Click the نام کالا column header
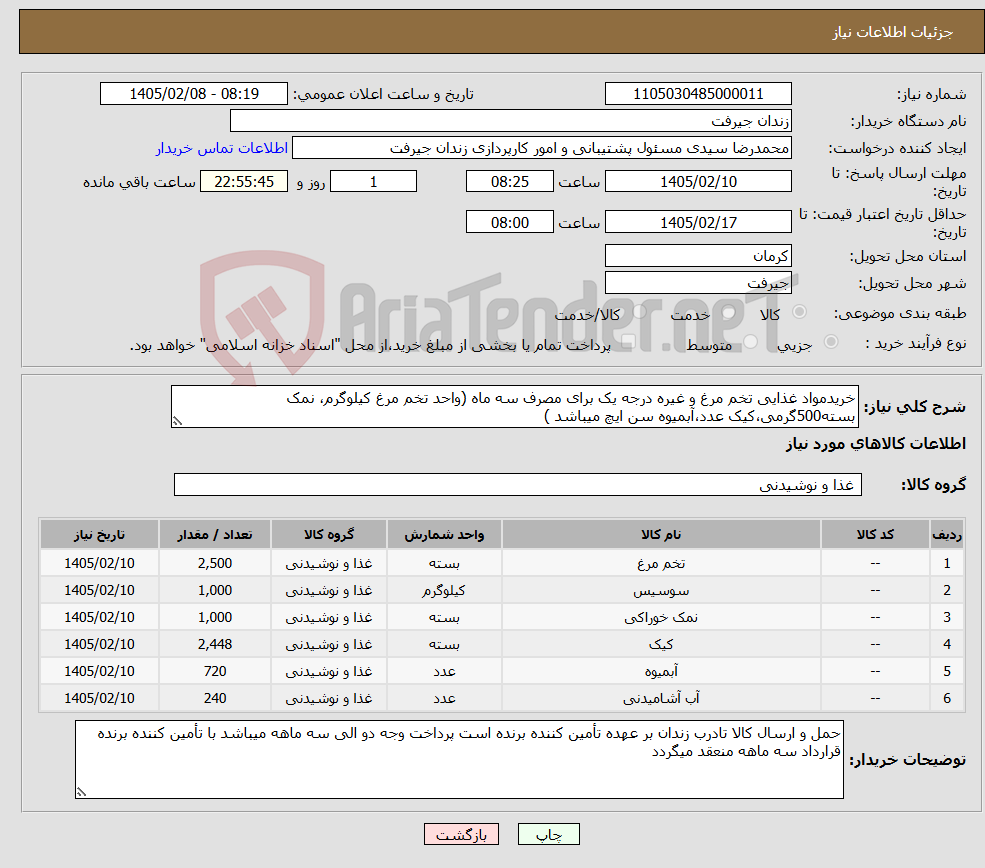Screen dimensions: 985x868 tap(661, 534)
